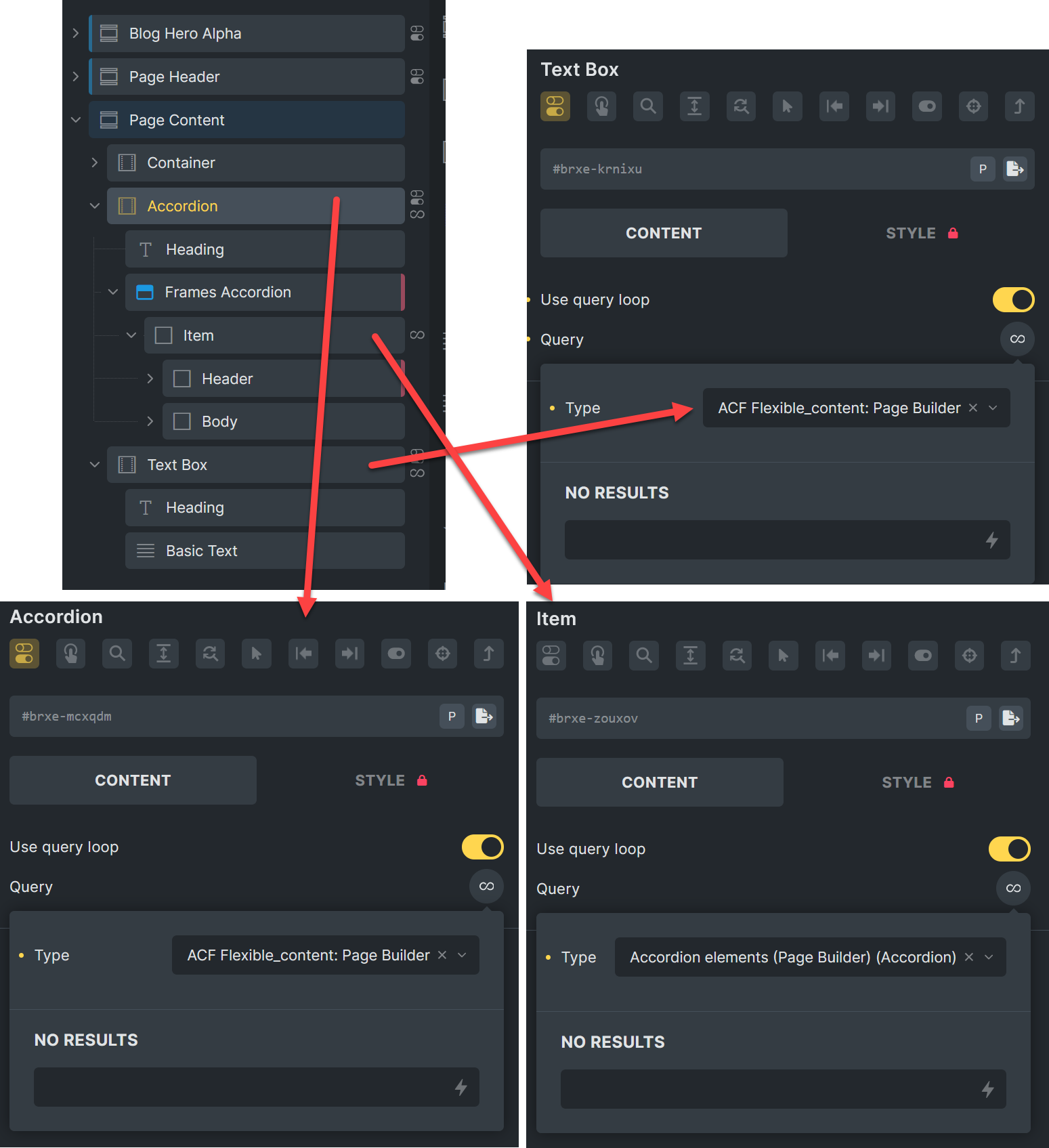Collapse Page Content in structure tree
This screenshot has width=1049, height=1148.
(75, 120)
